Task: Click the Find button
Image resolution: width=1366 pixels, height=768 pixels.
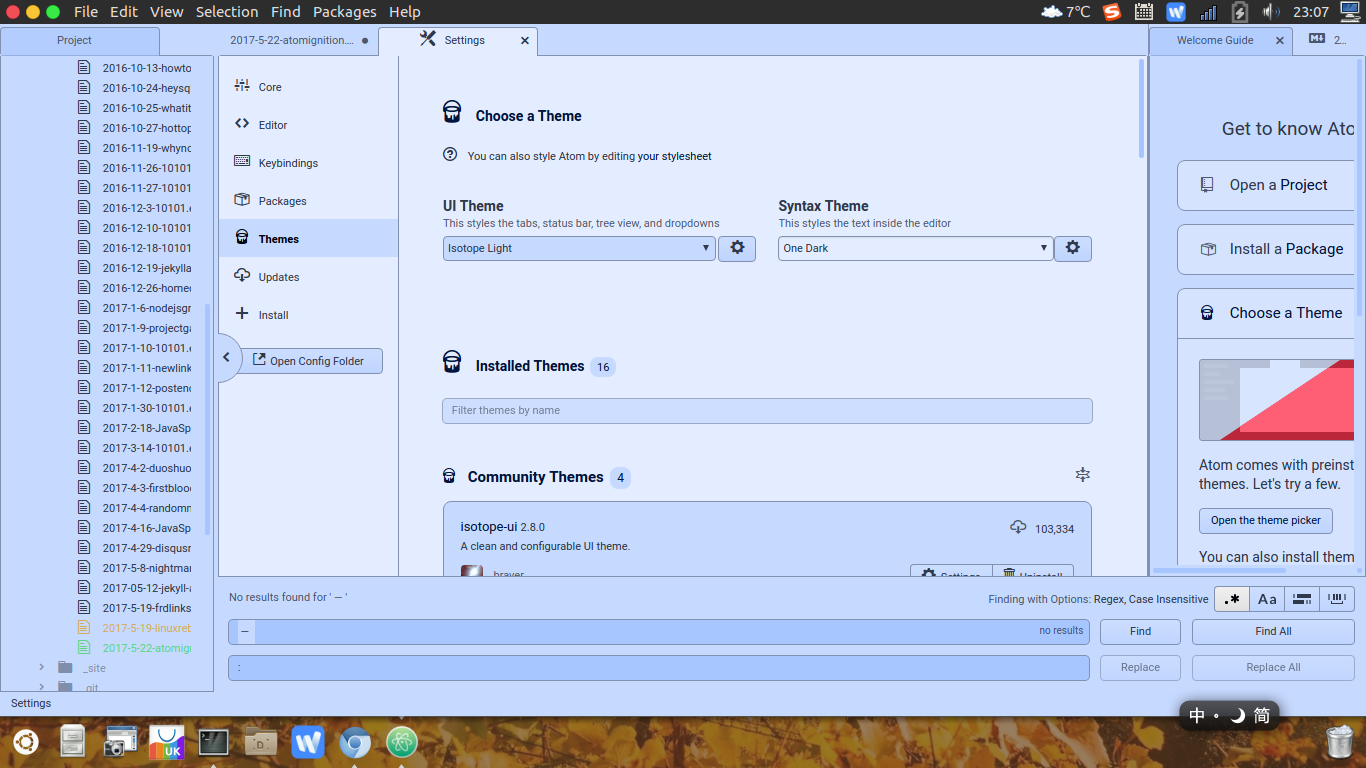Action: point(1140,631)
